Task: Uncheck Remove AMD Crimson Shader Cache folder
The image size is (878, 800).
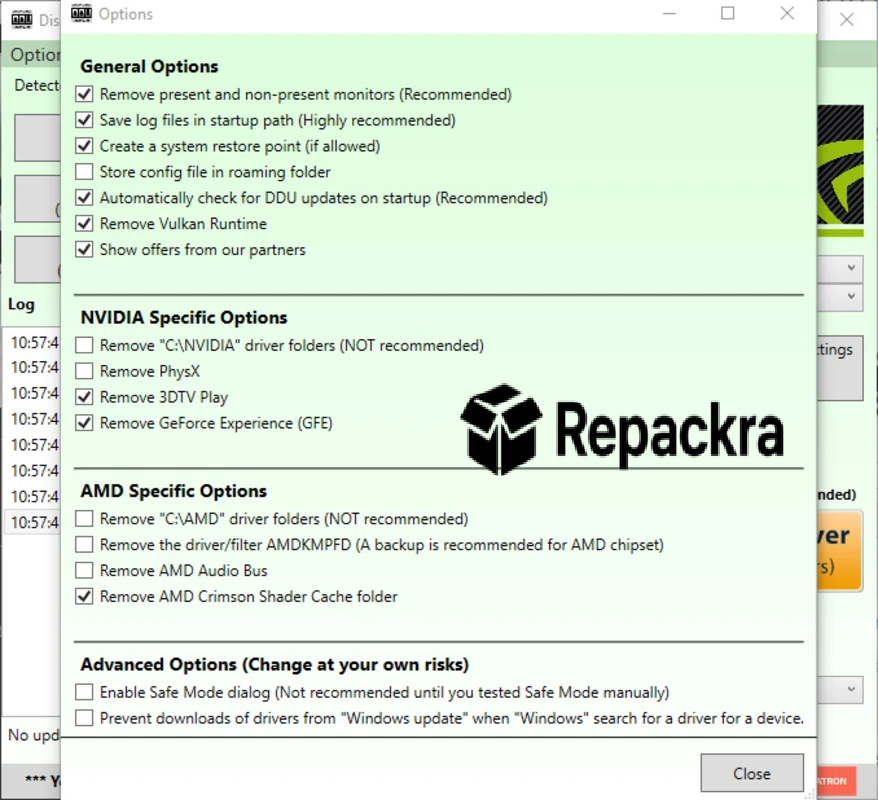Action: [x=84, y=596]
